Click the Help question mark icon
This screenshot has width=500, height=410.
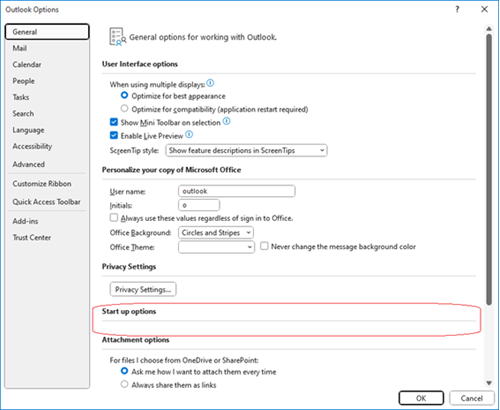click(x=457, y=9)
